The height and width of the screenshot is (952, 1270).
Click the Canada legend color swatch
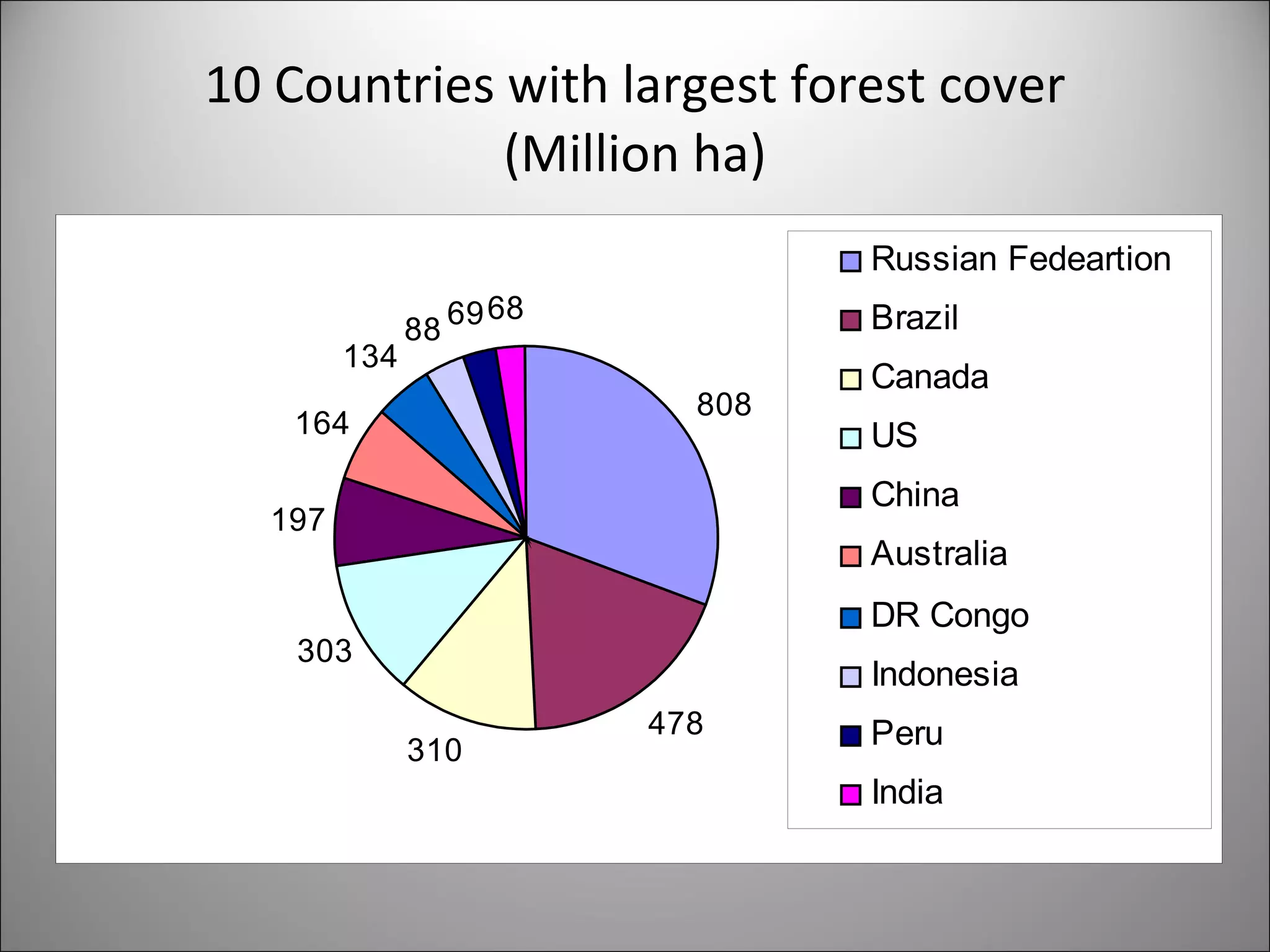(850, 379)
